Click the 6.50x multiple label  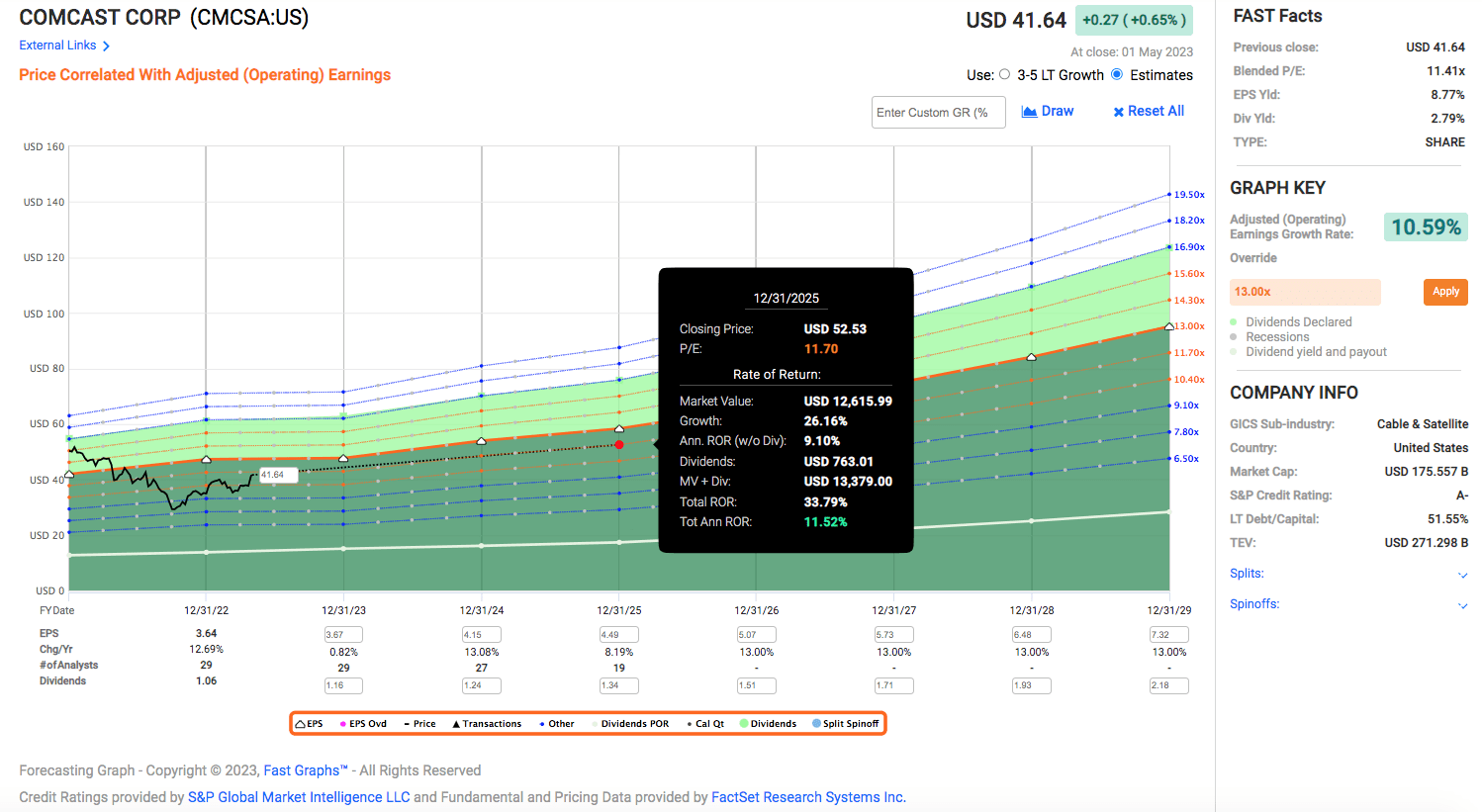(x=1186, y=459)
